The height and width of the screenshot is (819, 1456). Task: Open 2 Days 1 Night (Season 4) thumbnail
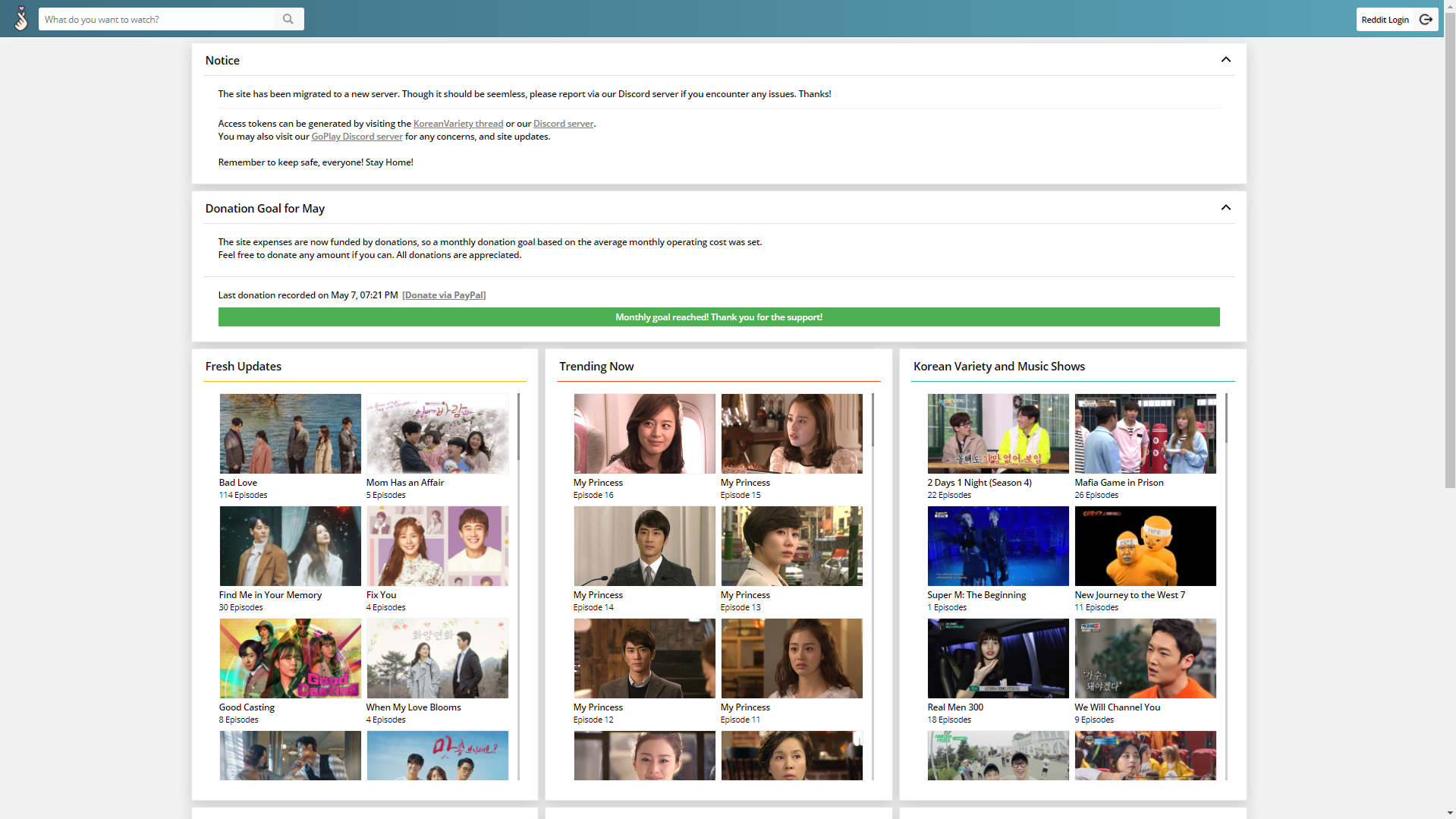[x=998, y=433]
